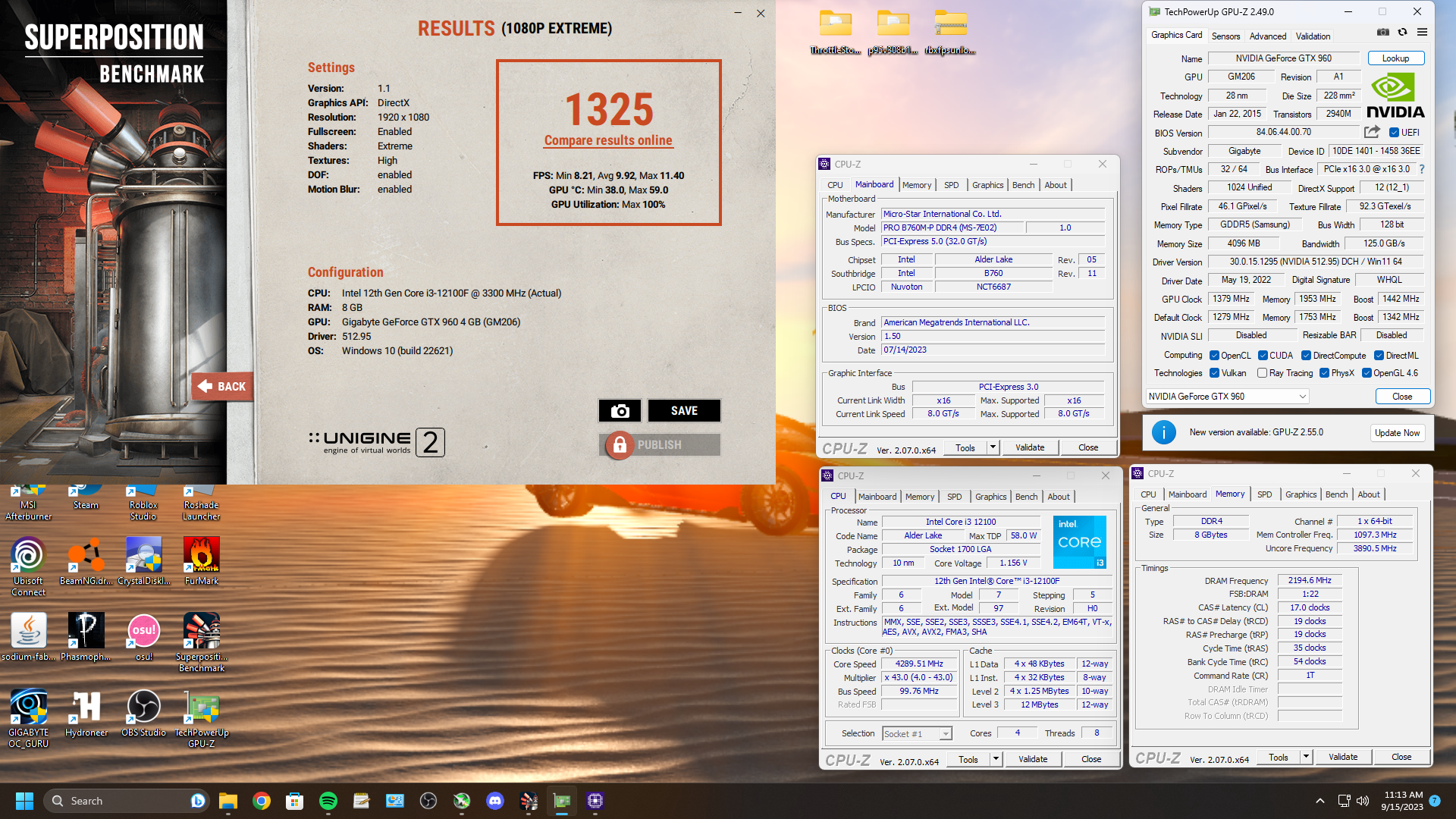Open osu! desktop icon

(x=143, y=637)
